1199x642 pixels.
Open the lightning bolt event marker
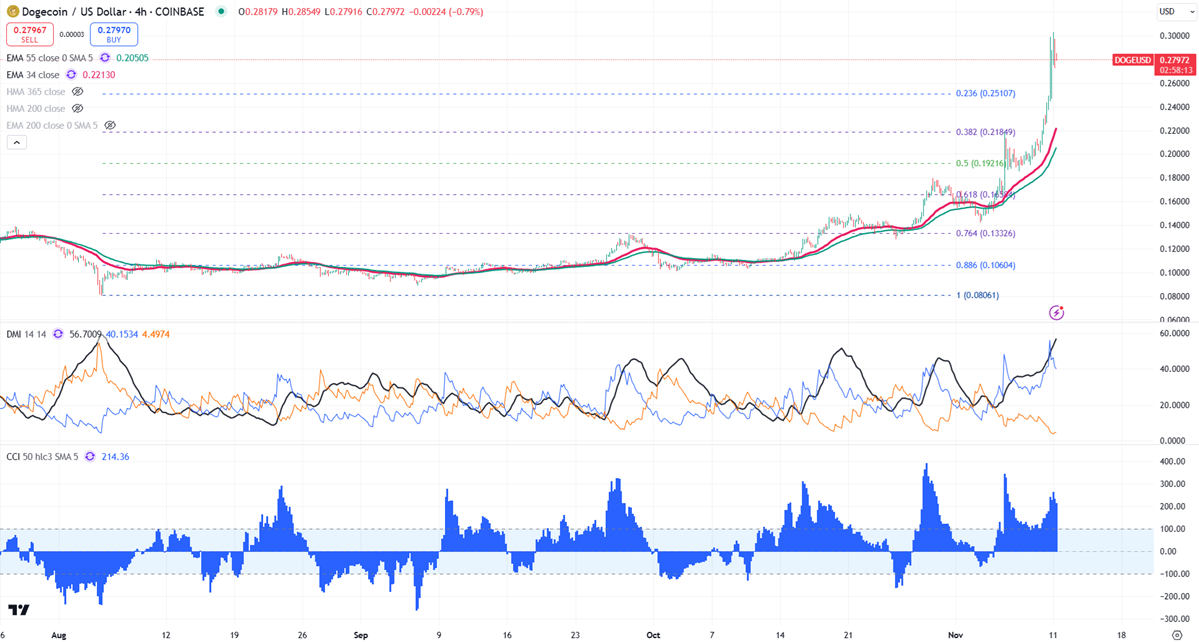(1056, 312)
